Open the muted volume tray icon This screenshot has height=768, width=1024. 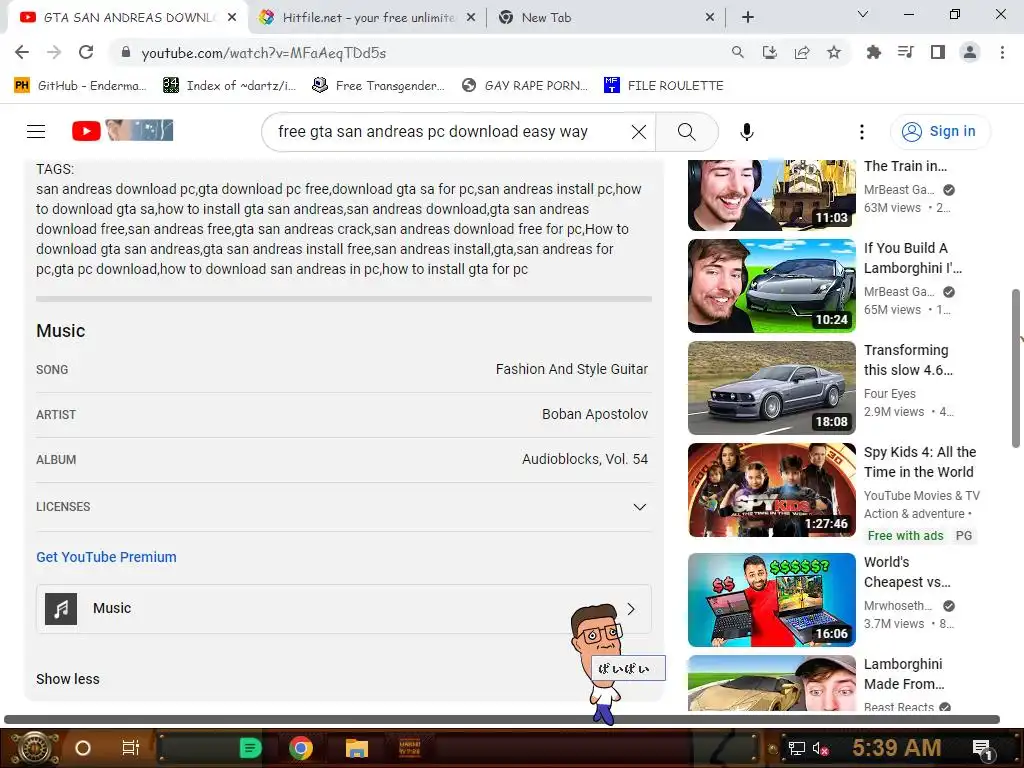click(x=820, y=748)
